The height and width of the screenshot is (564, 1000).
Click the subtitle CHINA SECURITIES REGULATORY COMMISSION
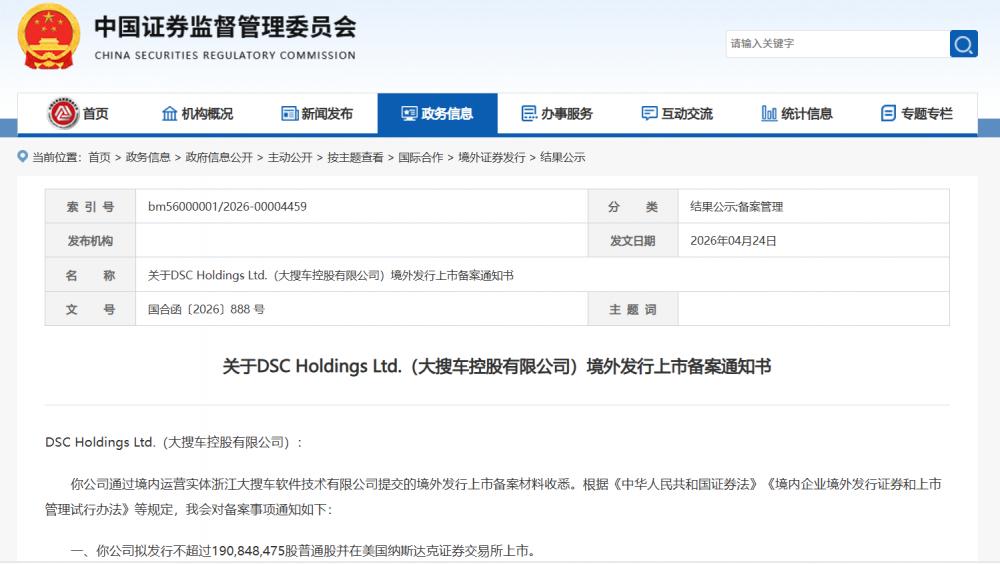tap(225, 56)
